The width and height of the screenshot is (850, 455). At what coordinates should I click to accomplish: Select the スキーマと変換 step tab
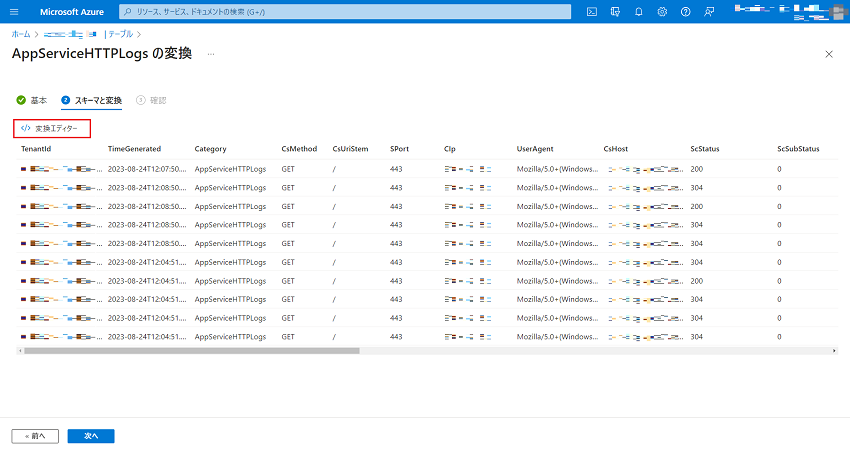tap(92, 100)
